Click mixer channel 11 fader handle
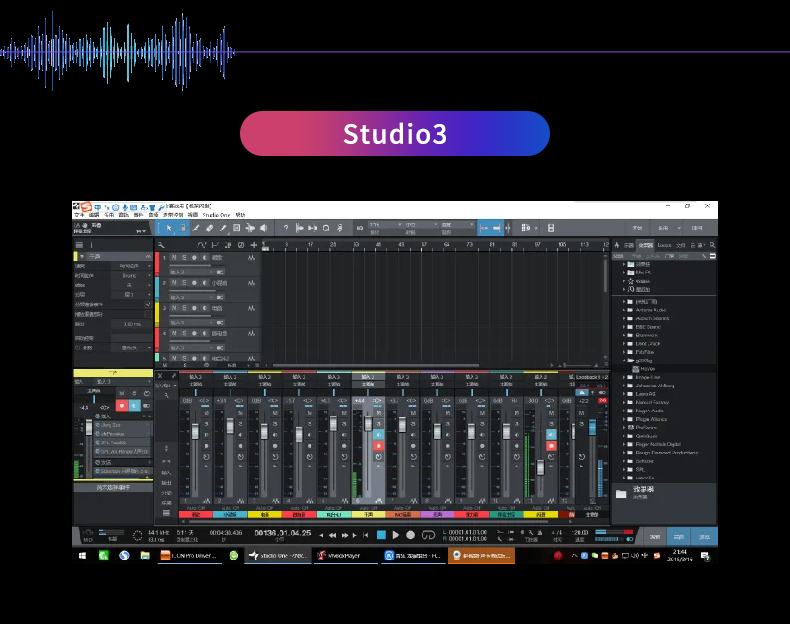 pos(541,467)
